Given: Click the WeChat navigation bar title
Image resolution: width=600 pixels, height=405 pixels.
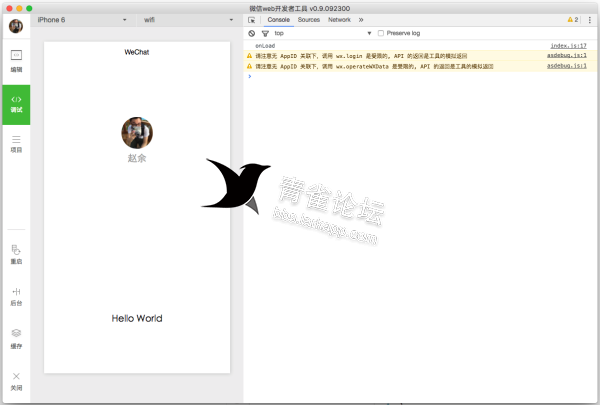Looking at the screenshot, I should click(137, 52).
